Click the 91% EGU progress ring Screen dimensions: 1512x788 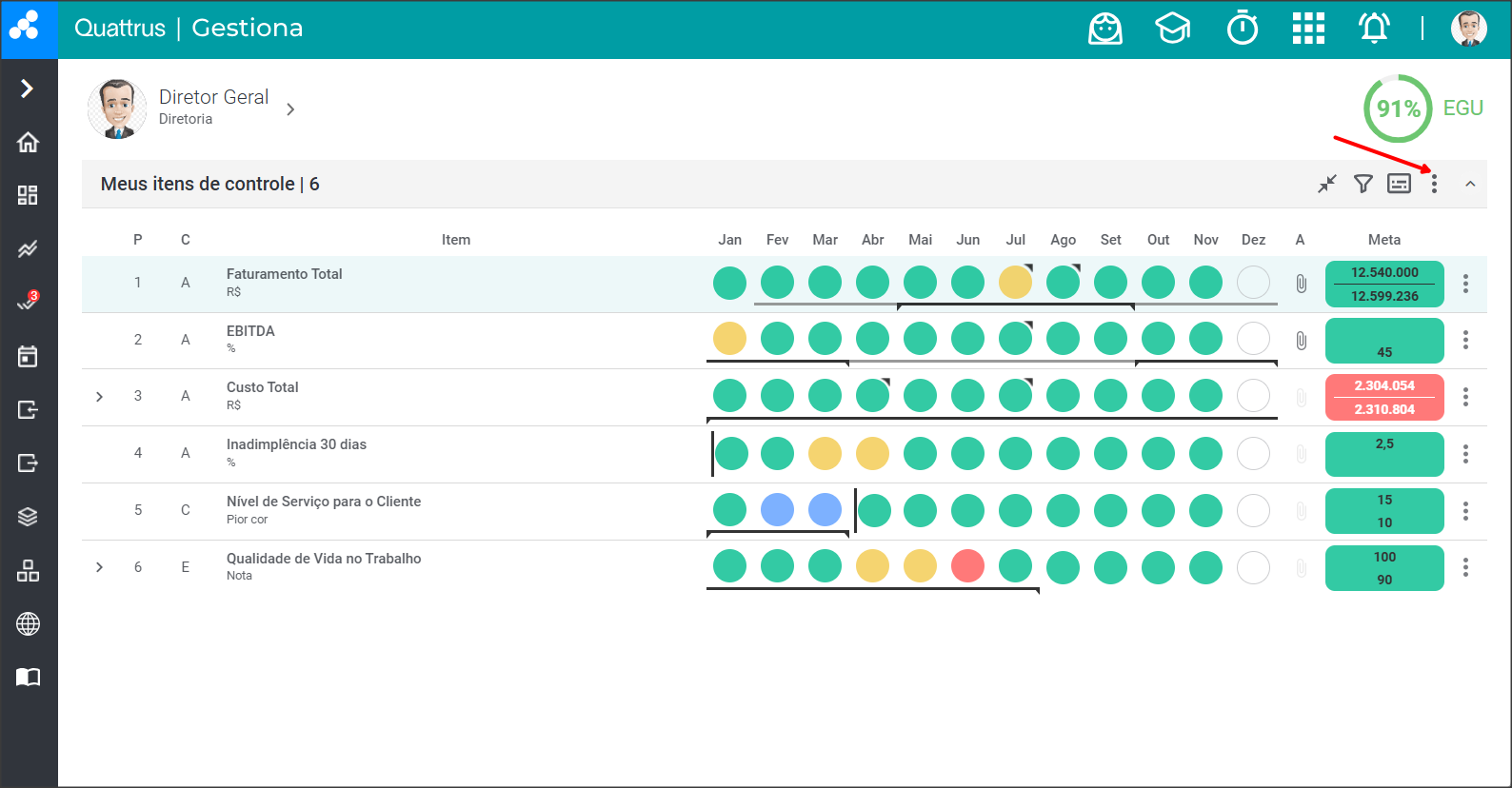pyautogui.click(x=1397, y=108)
